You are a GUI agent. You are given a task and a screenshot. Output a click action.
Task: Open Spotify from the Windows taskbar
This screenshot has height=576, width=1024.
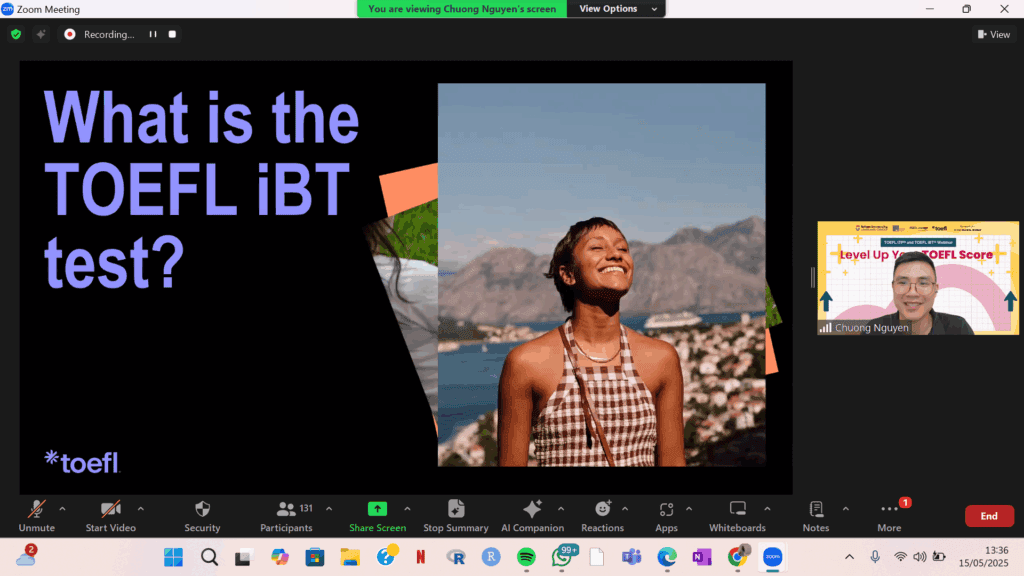526,557
